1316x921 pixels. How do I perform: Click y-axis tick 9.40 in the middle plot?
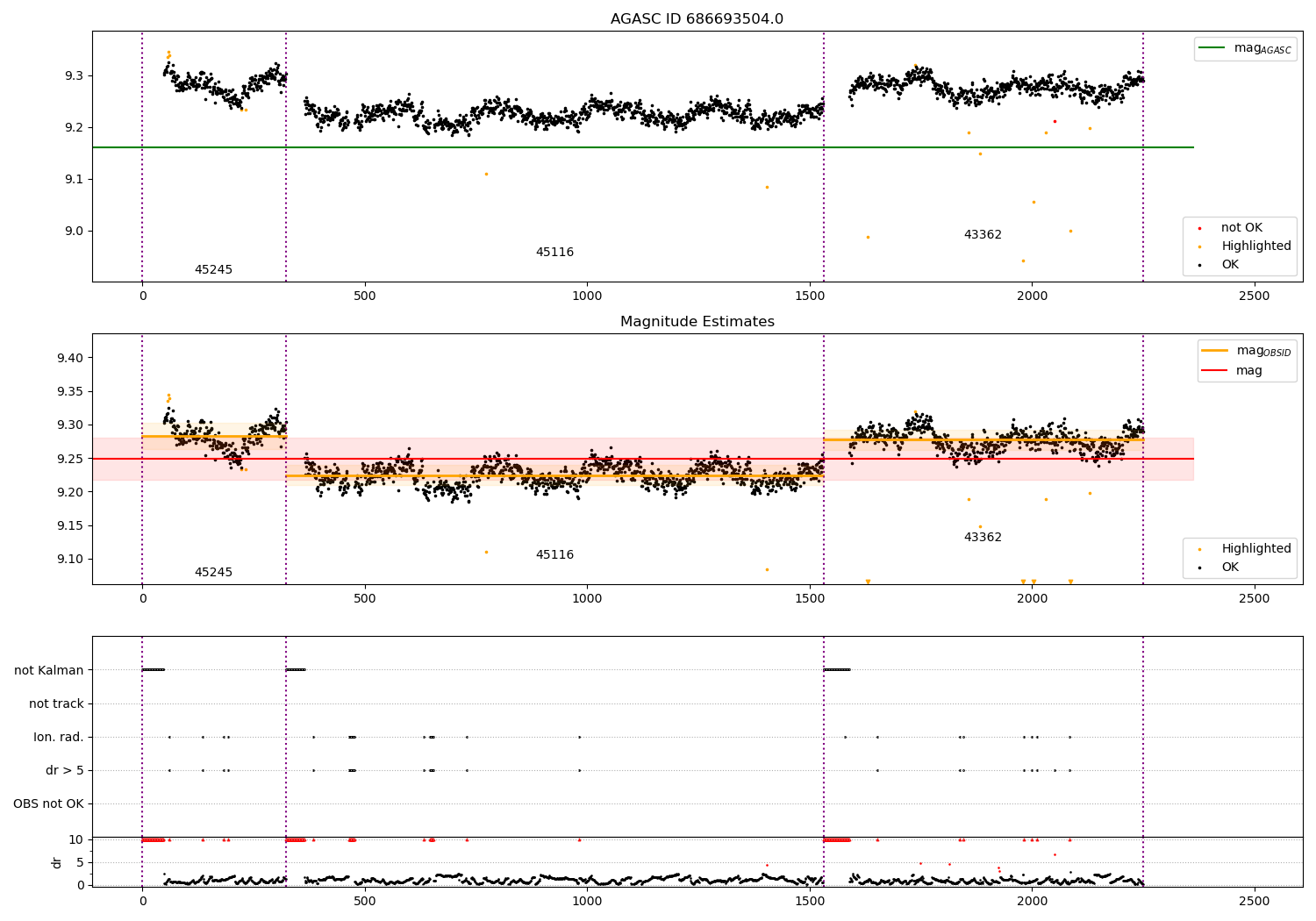71,358
